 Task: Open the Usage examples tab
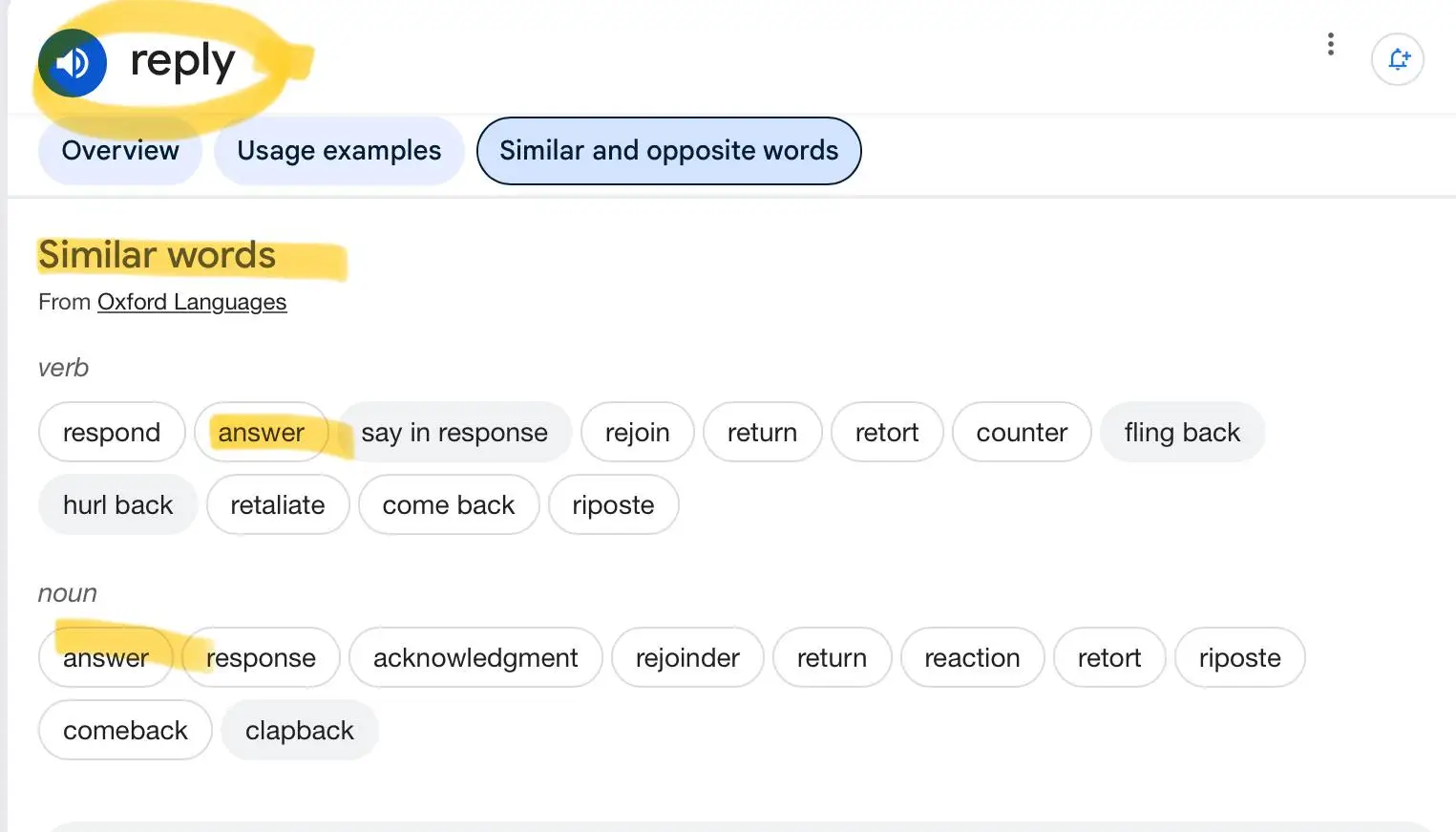click(339, 151)
